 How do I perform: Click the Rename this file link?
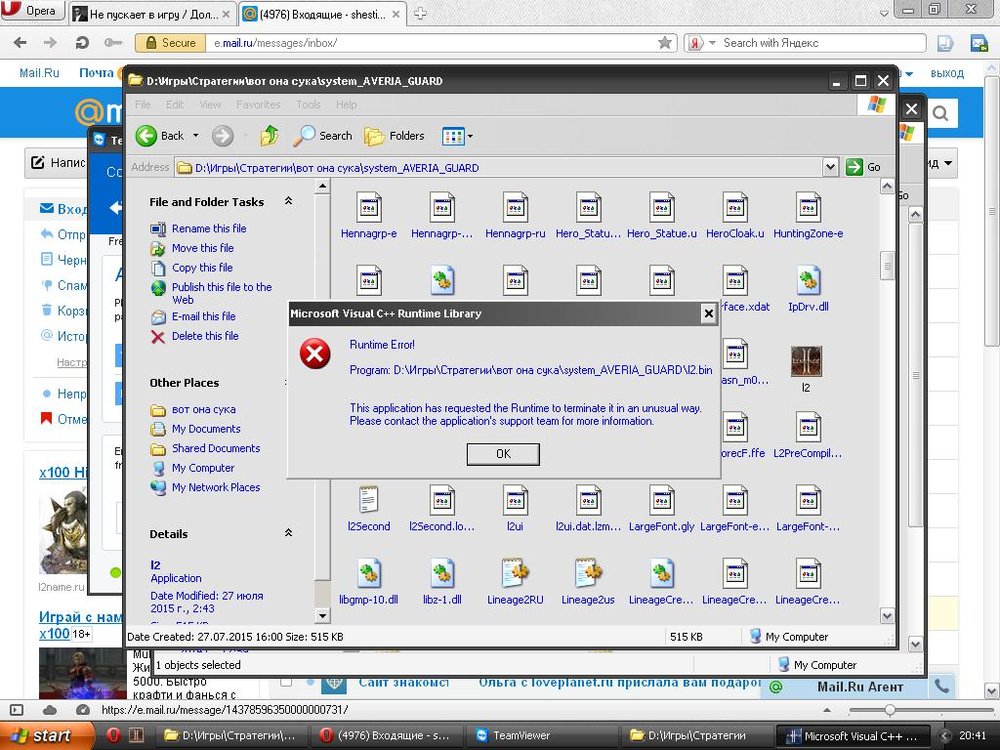(208, 228)
